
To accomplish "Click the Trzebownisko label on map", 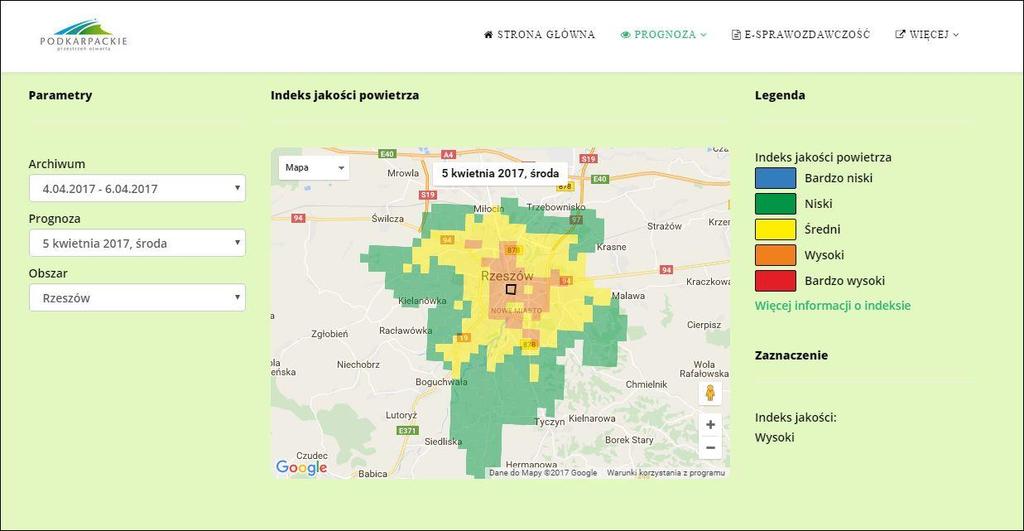I will (556, 206).
